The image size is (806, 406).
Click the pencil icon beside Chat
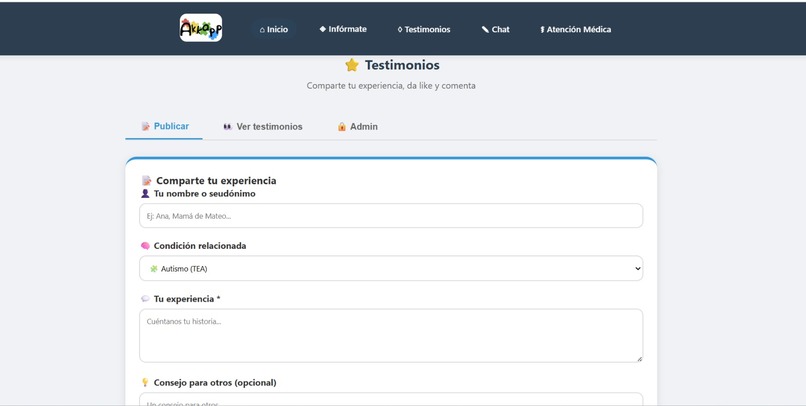[485, 29]
